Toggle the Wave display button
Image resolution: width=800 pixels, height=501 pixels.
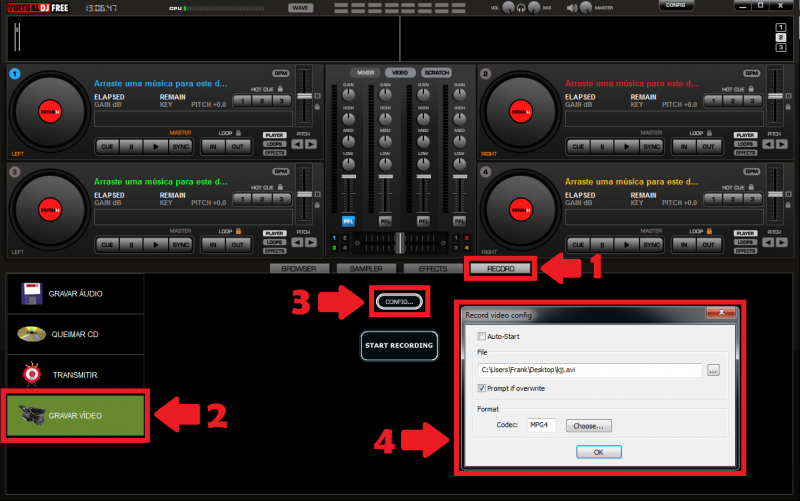coord(301,8)
